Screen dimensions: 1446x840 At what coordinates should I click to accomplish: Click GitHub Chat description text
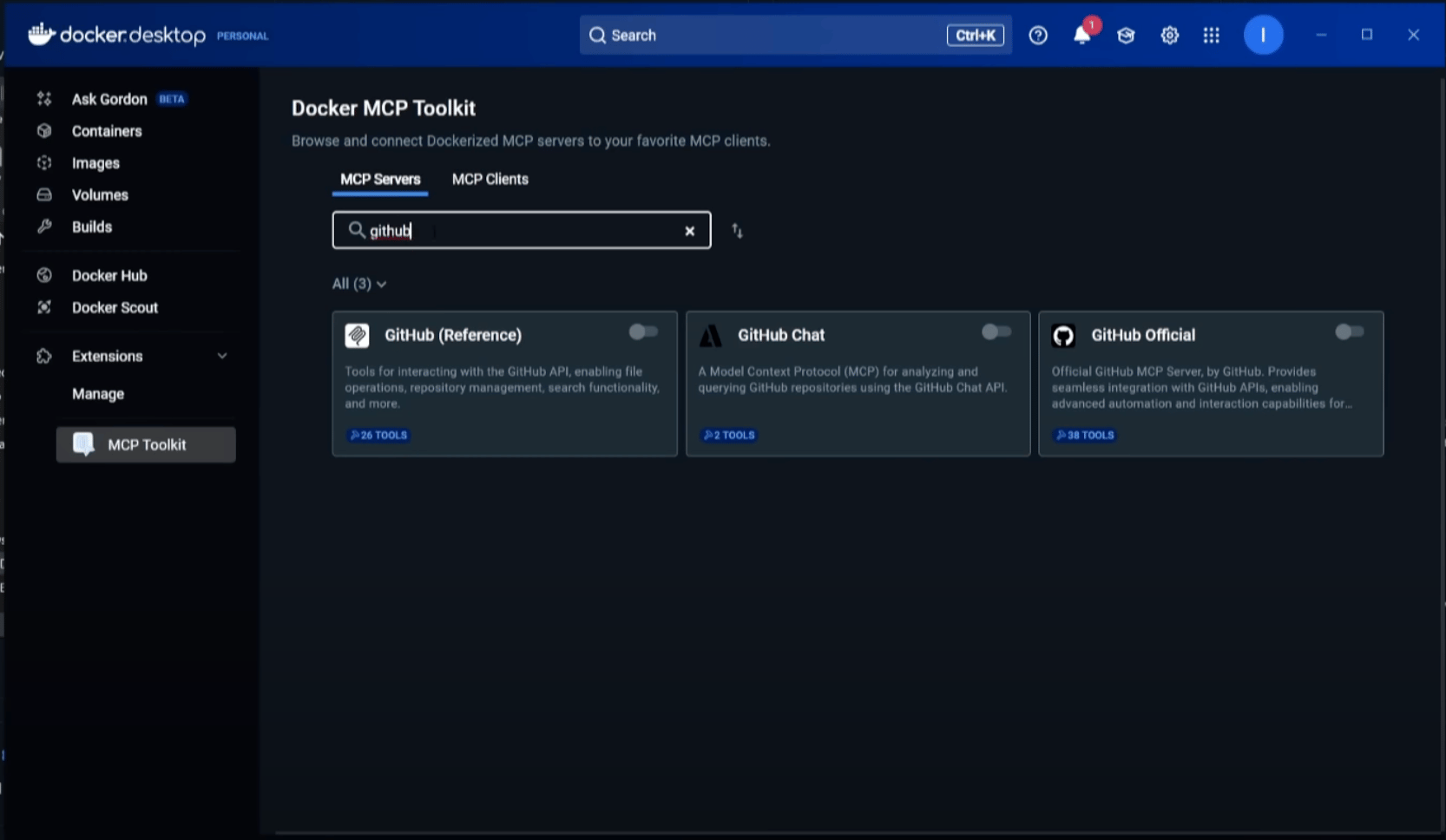852,380
